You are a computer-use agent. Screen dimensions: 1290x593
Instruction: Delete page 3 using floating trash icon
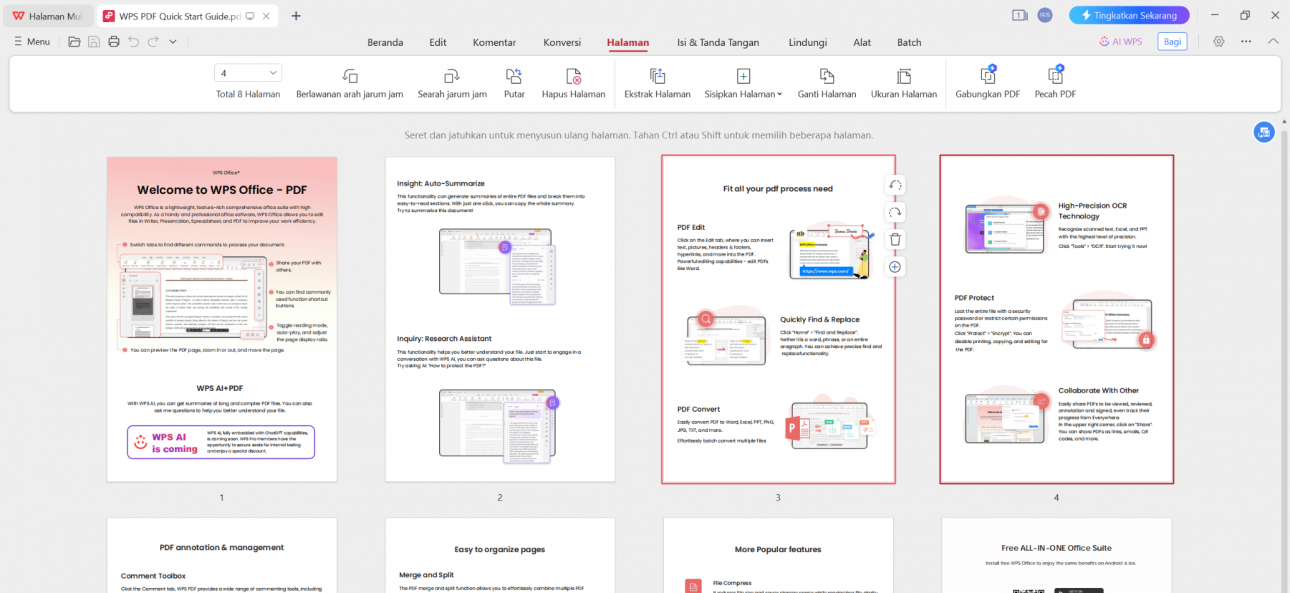(894, 238)
